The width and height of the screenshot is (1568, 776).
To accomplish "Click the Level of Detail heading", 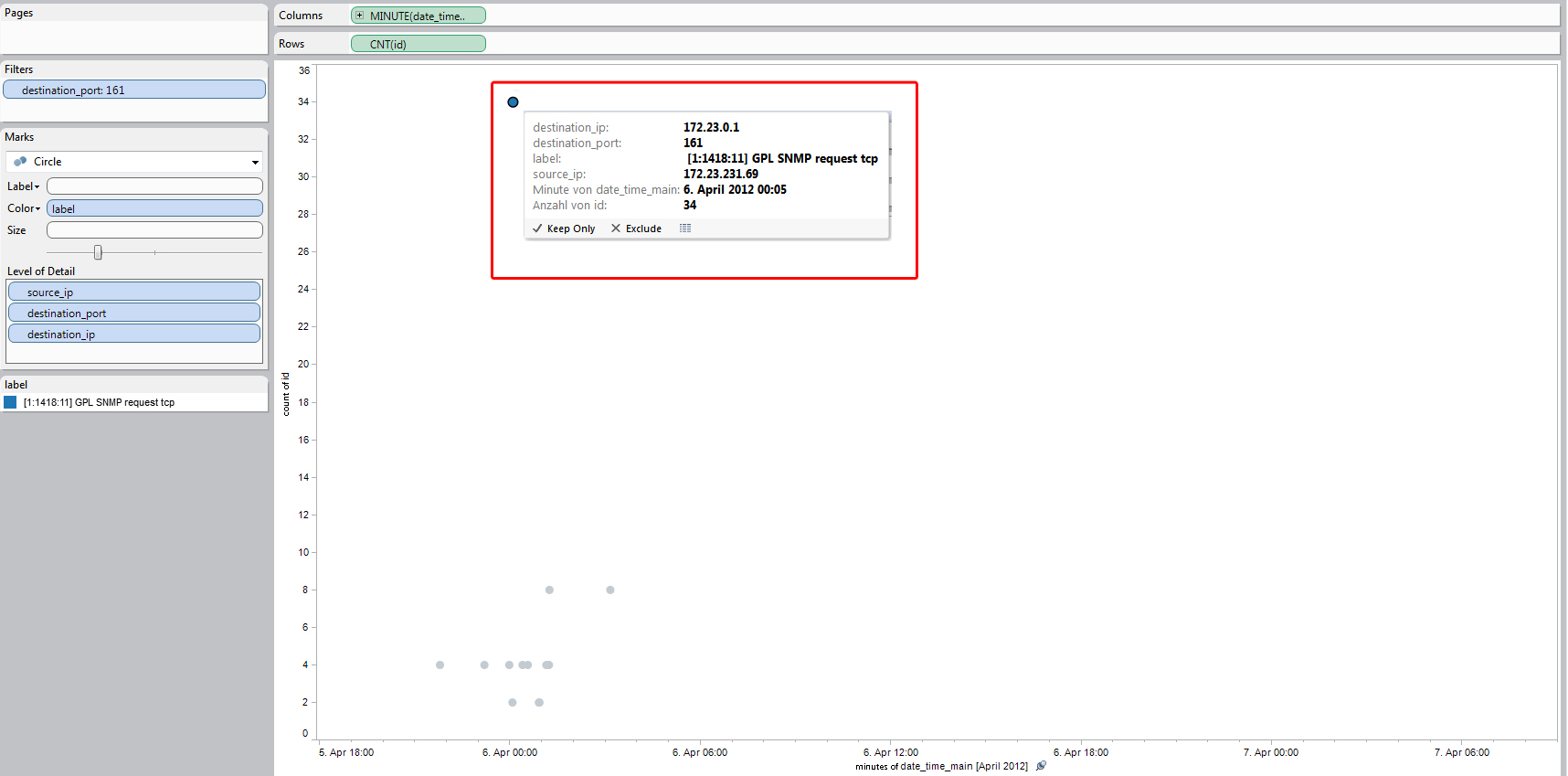I will (x=41, y=271).
